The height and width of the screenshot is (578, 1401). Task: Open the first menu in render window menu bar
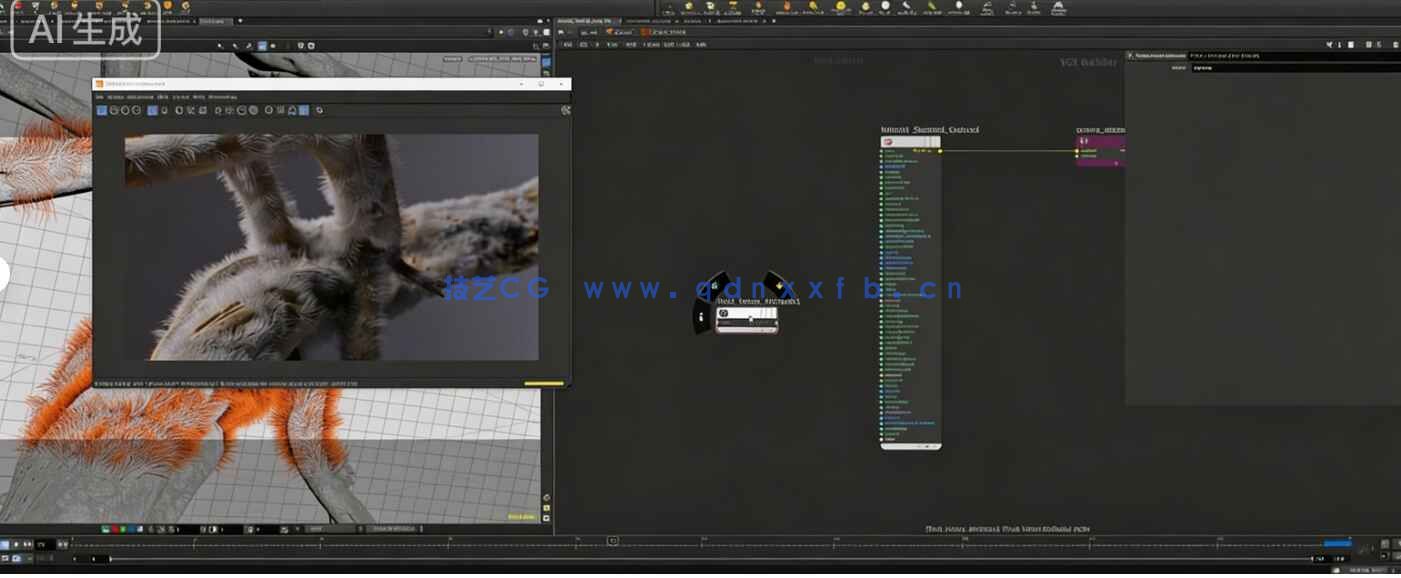[x=100, y=97]
